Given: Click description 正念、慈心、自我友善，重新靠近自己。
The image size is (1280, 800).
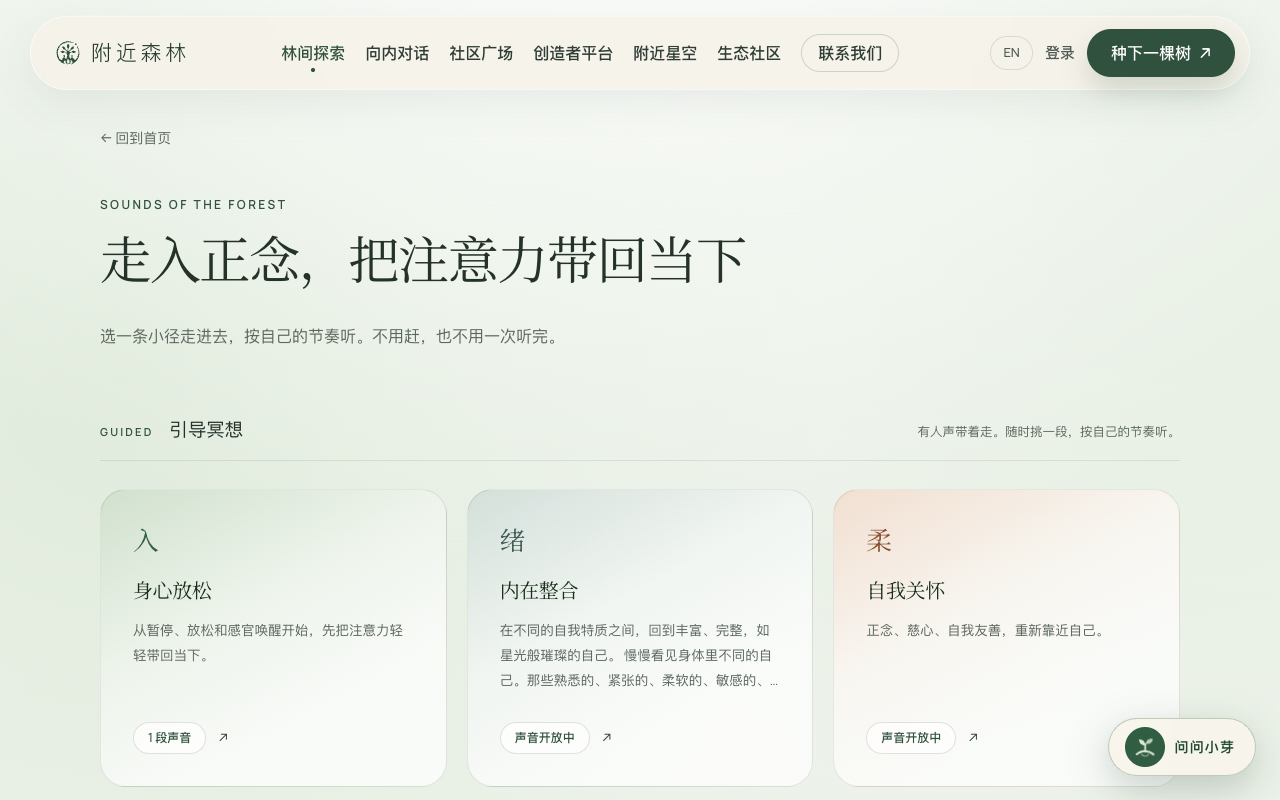Looking at the screenshot, I should (988, 630).
